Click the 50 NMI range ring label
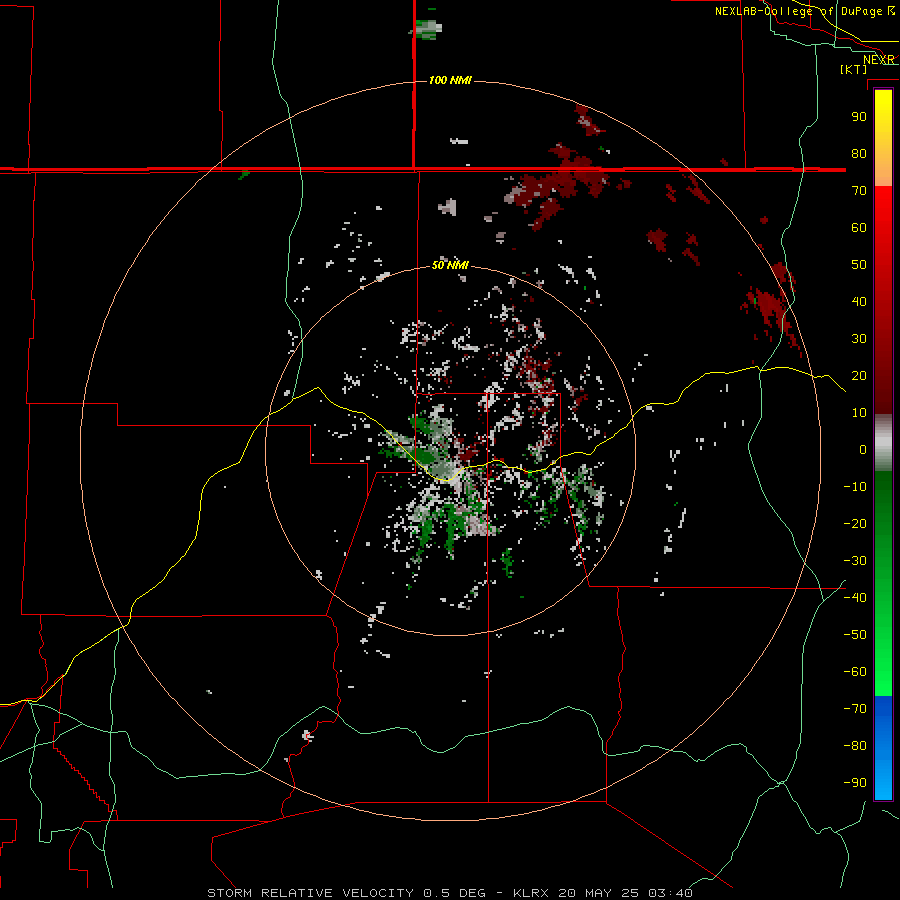900x900 pixels. [450, 265]
